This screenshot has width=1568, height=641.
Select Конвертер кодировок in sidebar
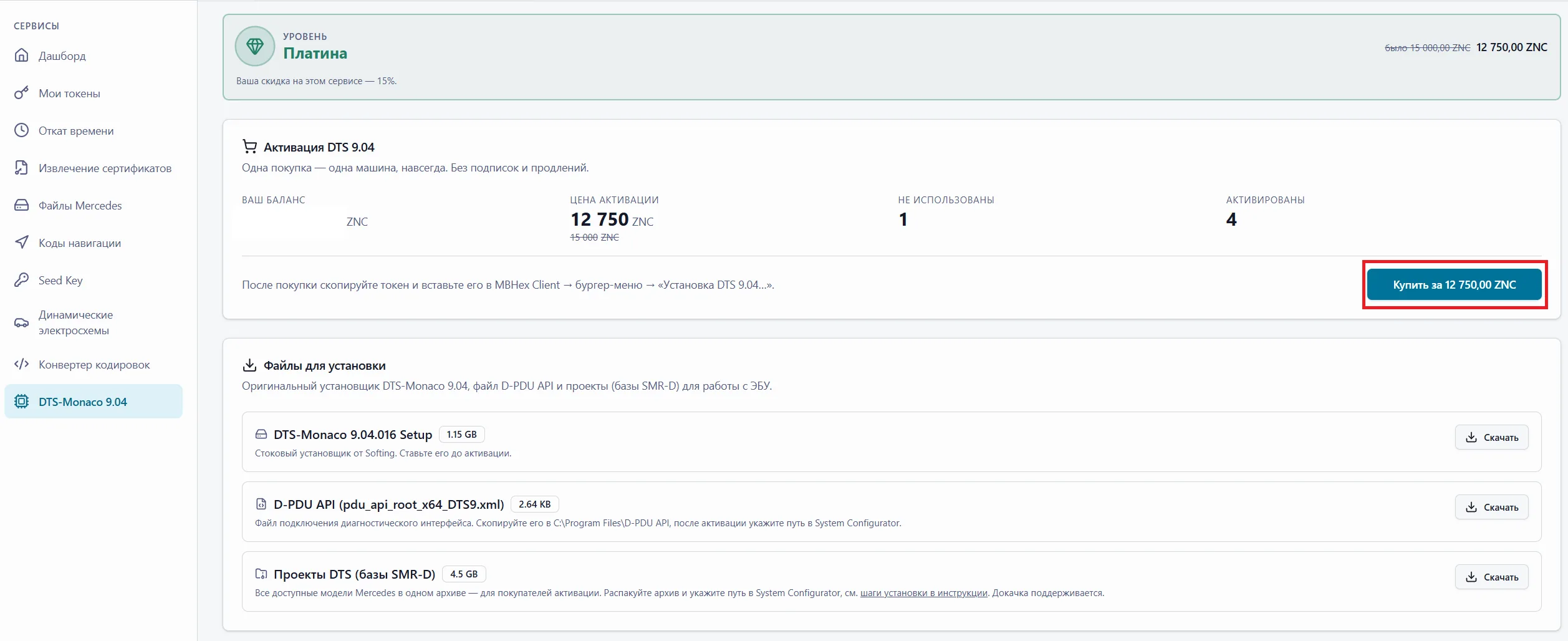(x=94, y=364)
